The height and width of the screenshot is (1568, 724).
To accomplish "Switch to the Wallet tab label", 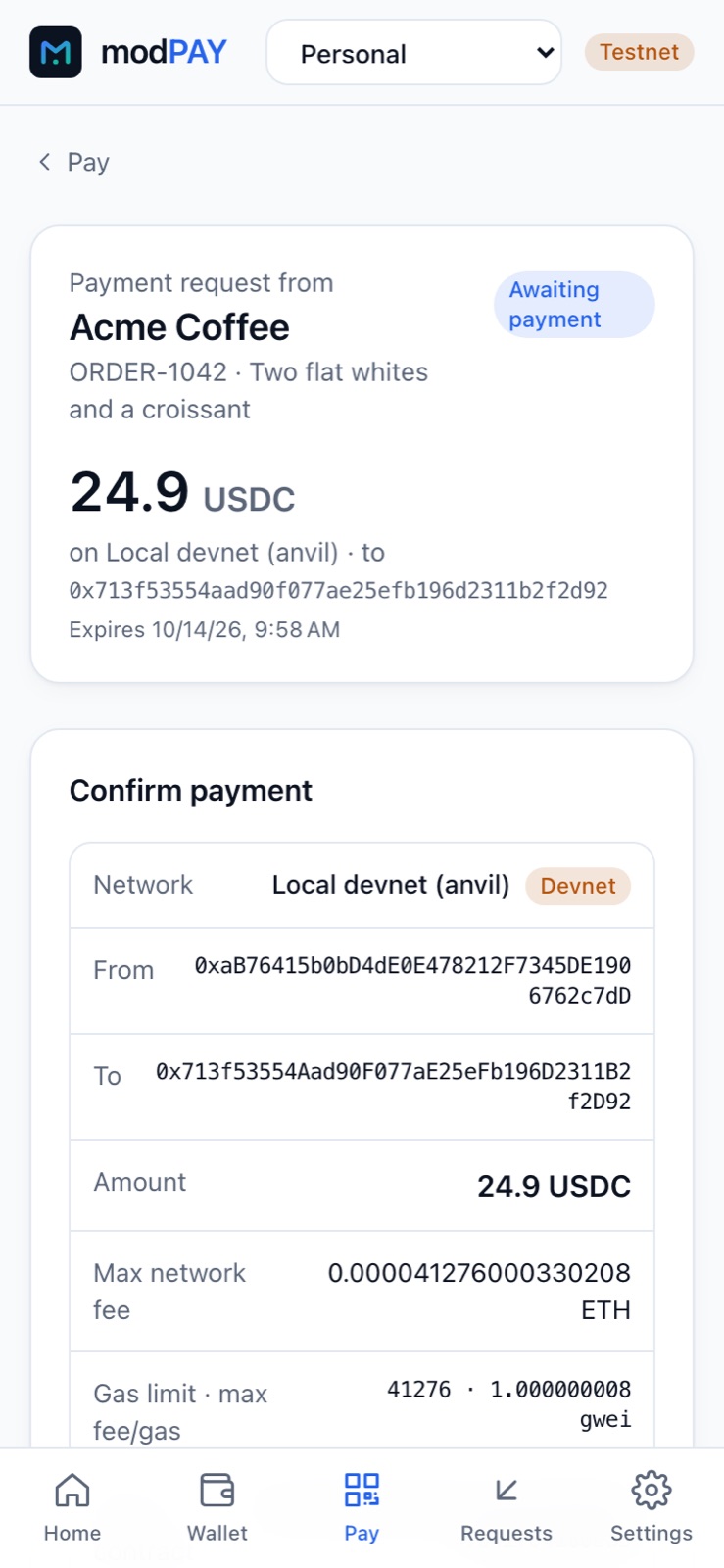I will coord(217,1534).
